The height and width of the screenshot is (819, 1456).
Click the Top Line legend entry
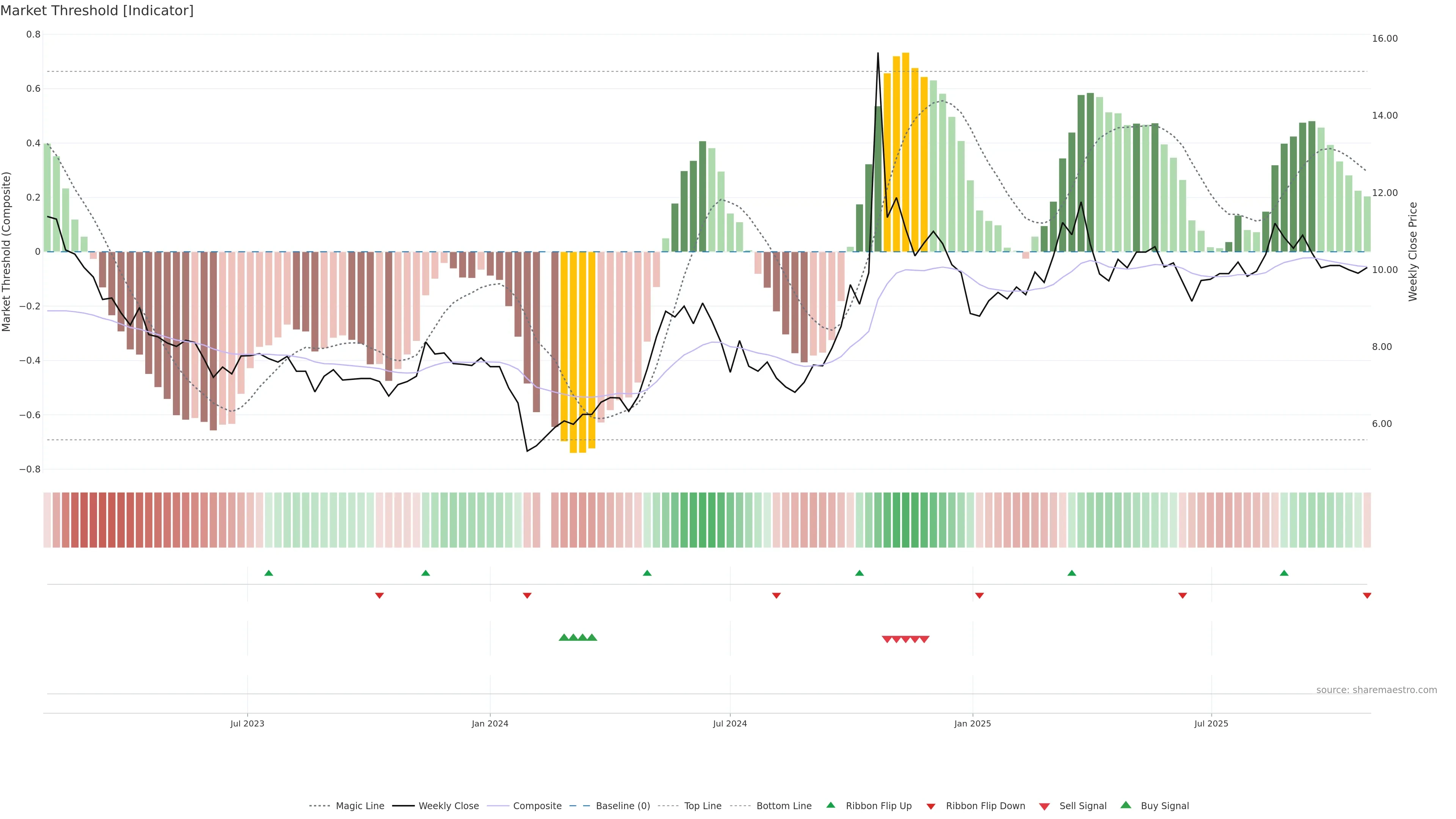(703, 806)
